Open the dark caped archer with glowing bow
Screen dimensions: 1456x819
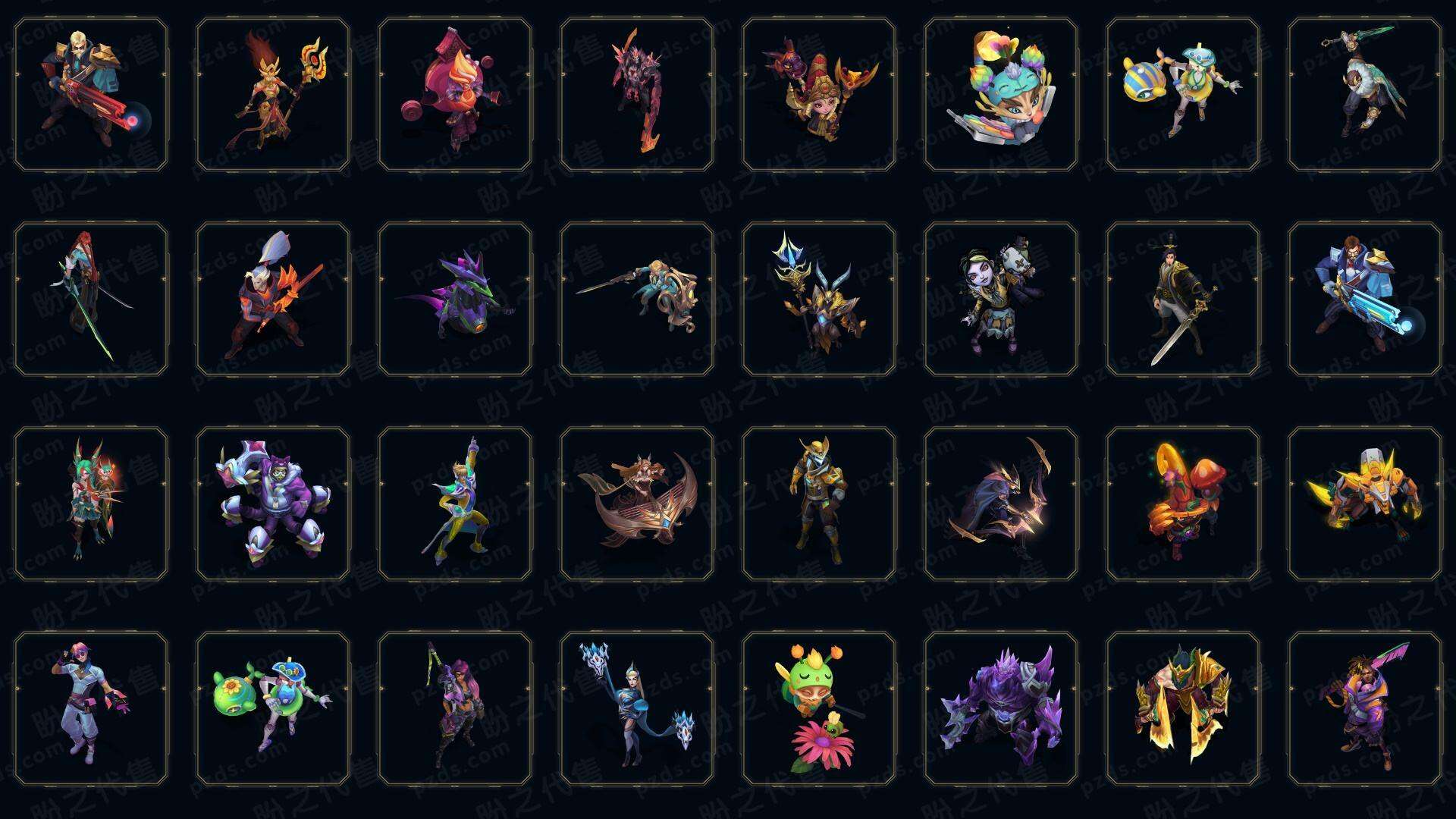[x=1001, y=504]
